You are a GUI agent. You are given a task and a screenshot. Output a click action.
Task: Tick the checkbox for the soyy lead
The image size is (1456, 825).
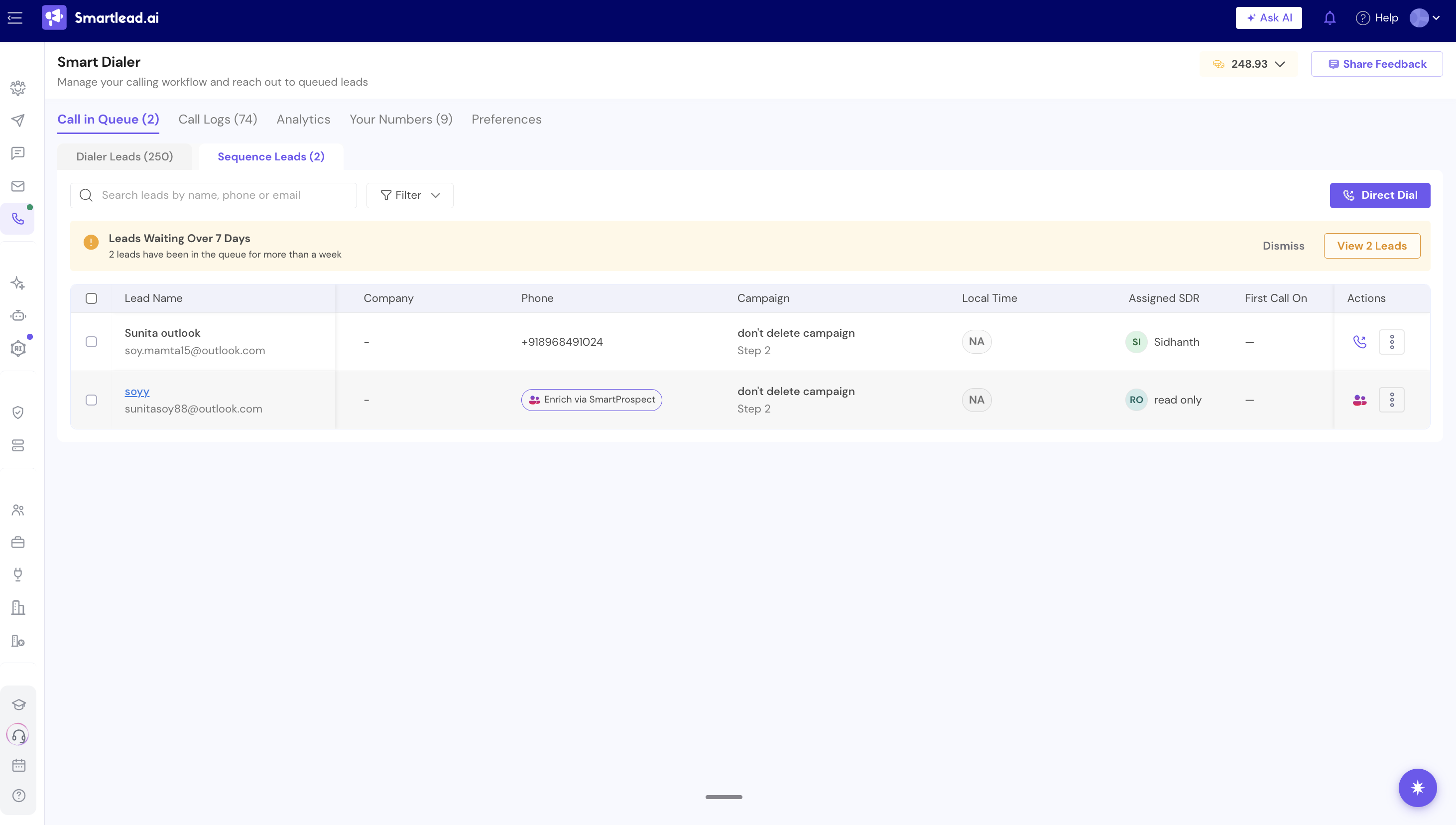pyautogui.click(x=91, y=400)
